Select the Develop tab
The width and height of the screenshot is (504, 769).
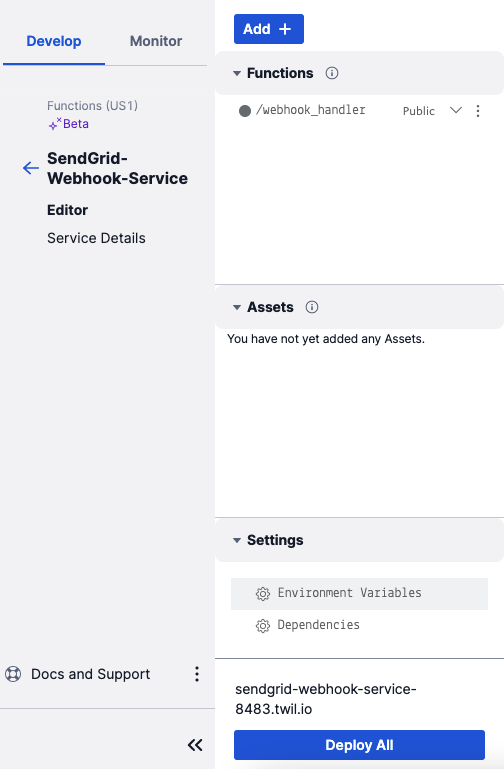coord(54,41)
